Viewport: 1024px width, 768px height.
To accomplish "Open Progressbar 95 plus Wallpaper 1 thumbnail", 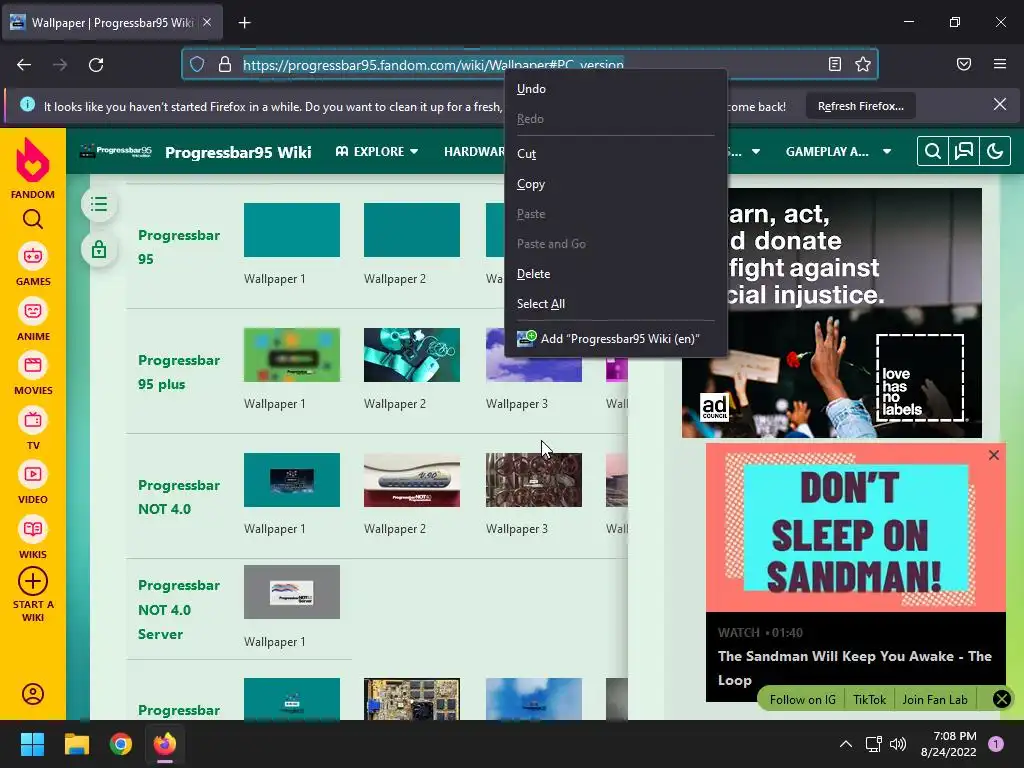I will pyautogui.click(x=292, y=355).
